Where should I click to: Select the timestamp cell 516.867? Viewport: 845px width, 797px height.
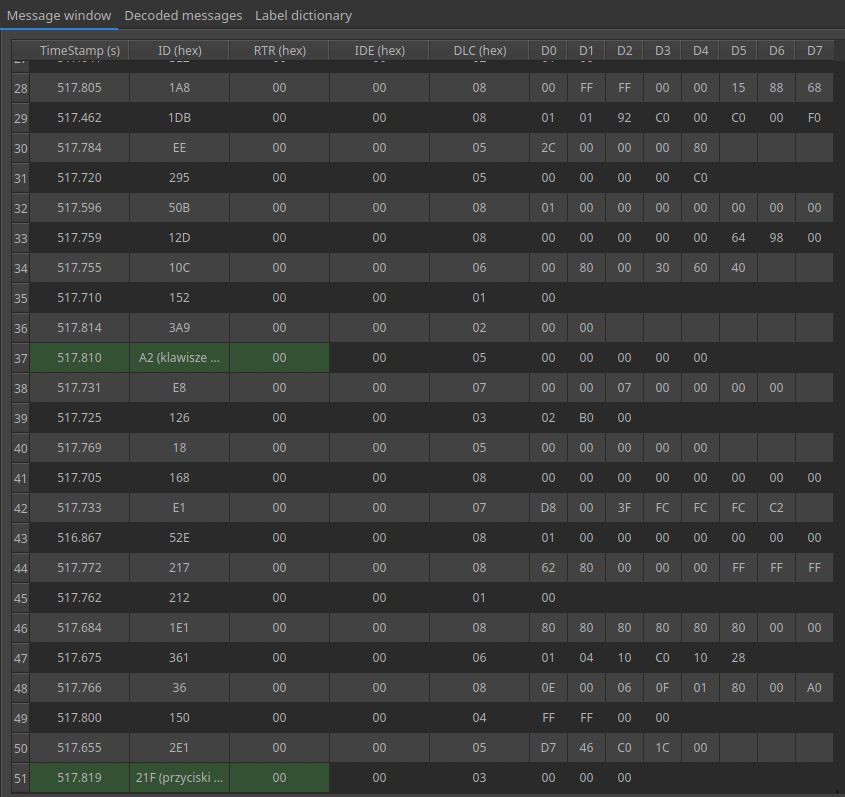[79, 538]
